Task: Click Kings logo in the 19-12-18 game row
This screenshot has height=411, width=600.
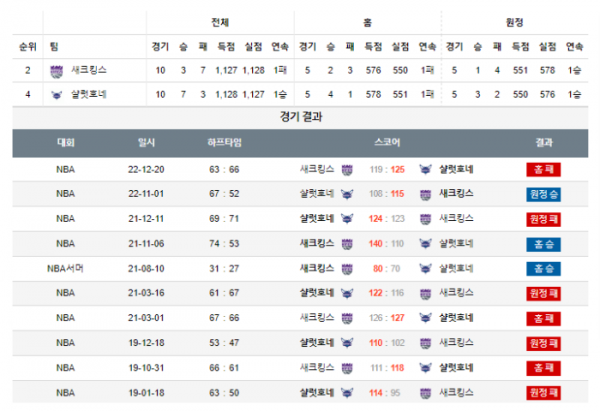Action: pyautogui.click(x=426, y=344)
